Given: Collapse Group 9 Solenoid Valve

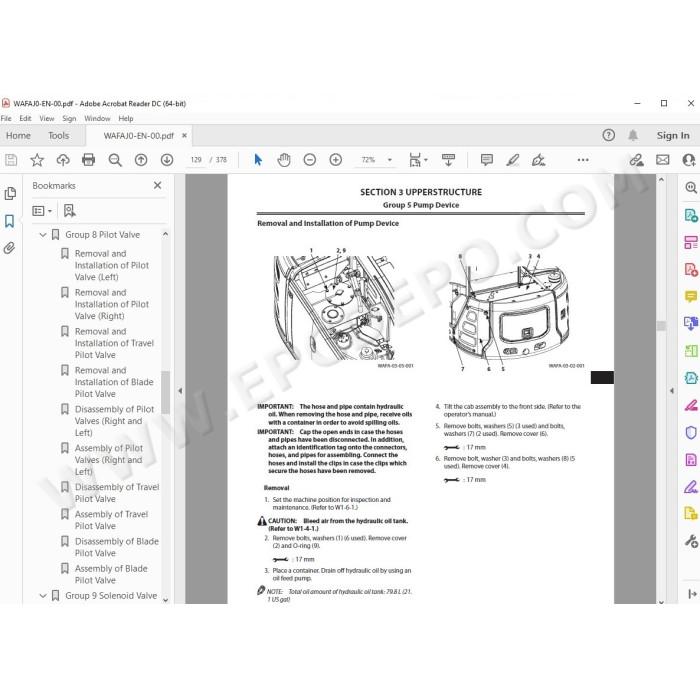Looking at the screenshot, I should pyautogui.click(x=43, y=596).
